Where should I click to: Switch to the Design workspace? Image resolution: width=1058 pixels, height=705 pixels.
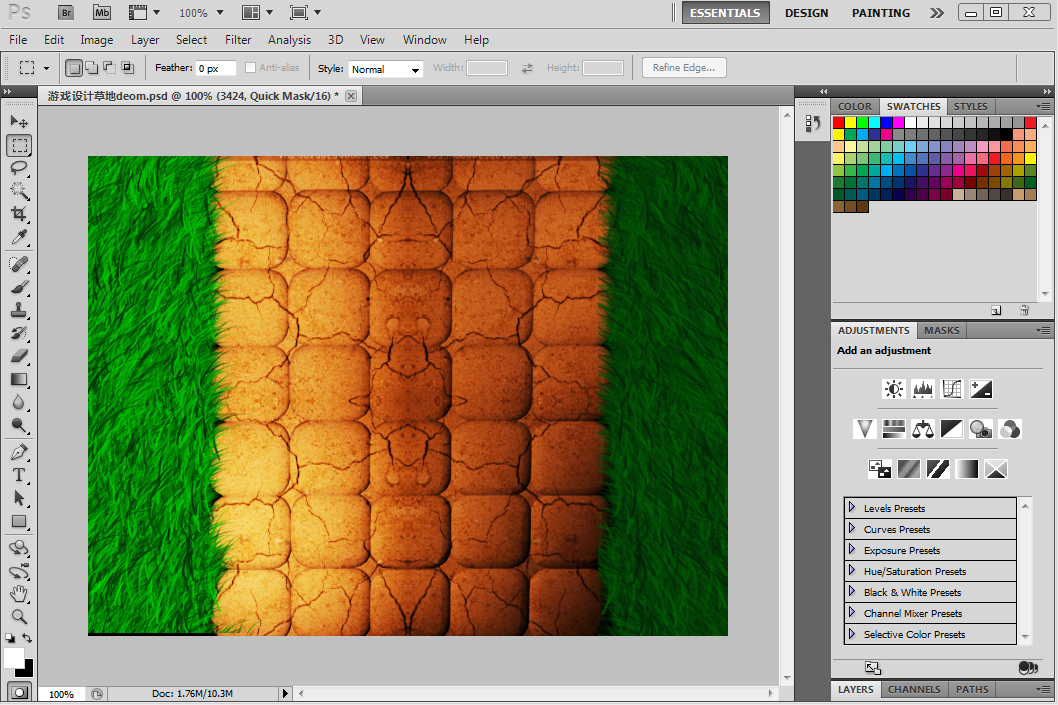pos(806,13)
